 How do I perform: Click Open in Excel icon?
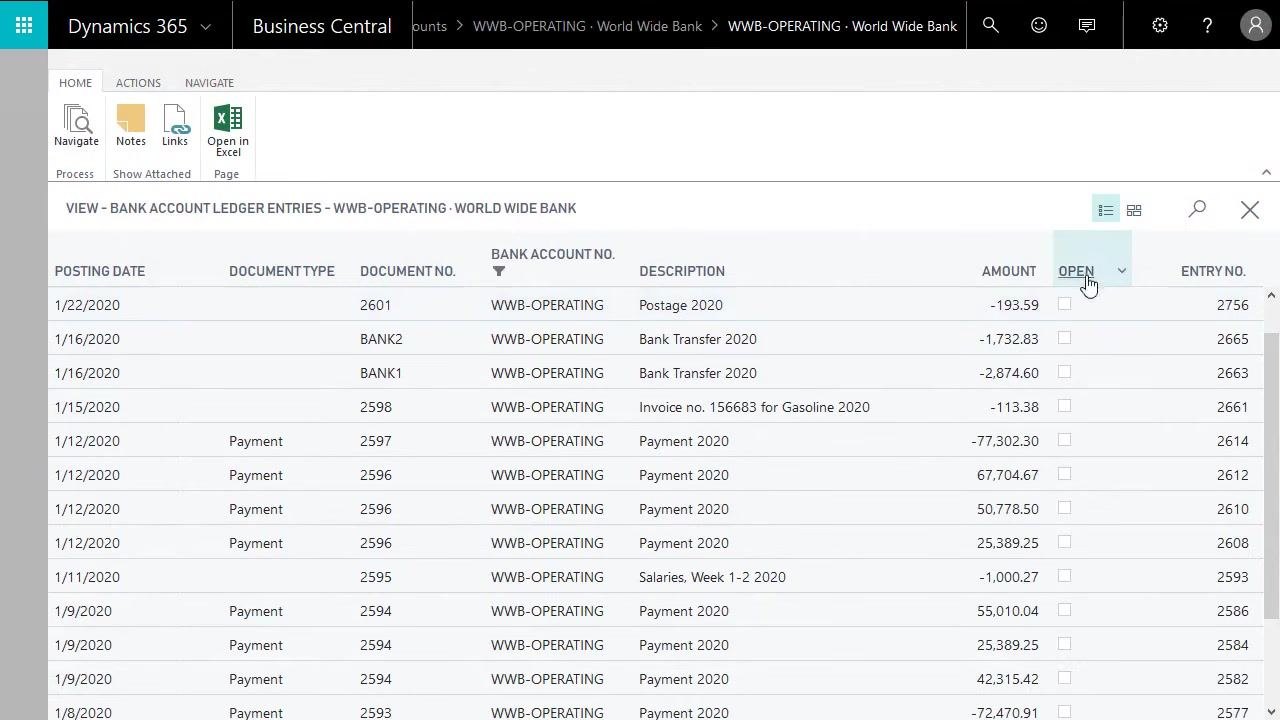tap(228, 130)
